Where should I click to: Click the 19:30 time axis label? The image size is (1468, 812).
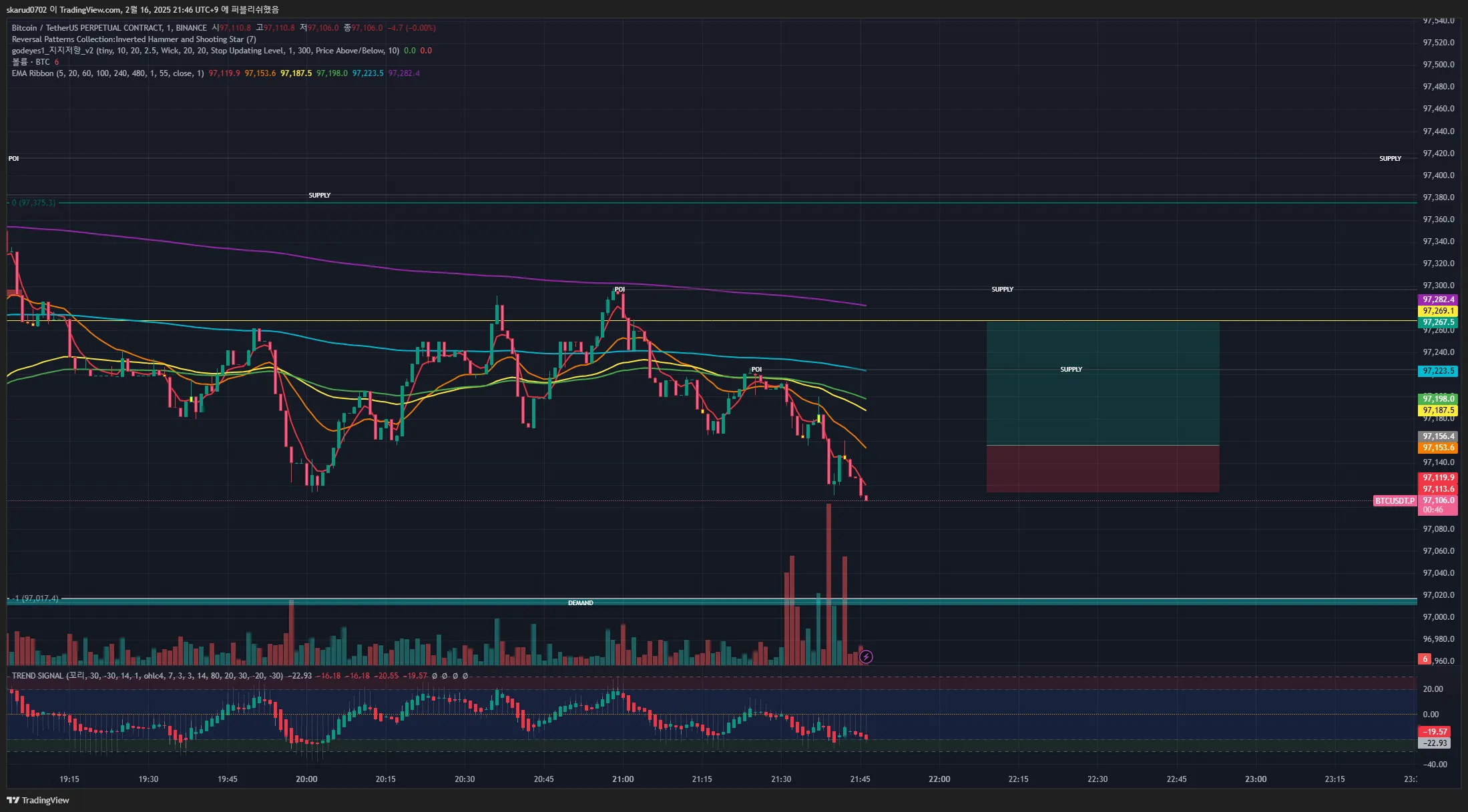(148, 779)
